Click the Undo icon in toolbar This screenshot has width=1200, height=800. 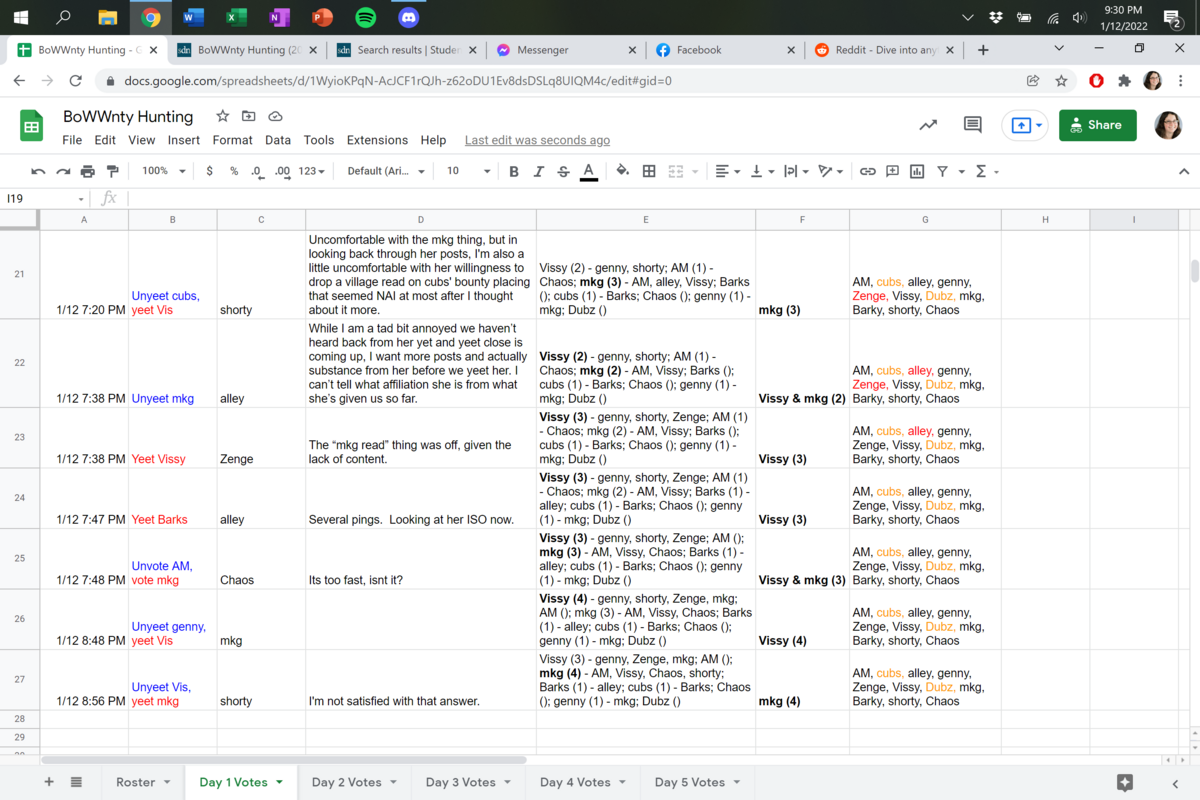pyautogui.click(x=38, y=171)
